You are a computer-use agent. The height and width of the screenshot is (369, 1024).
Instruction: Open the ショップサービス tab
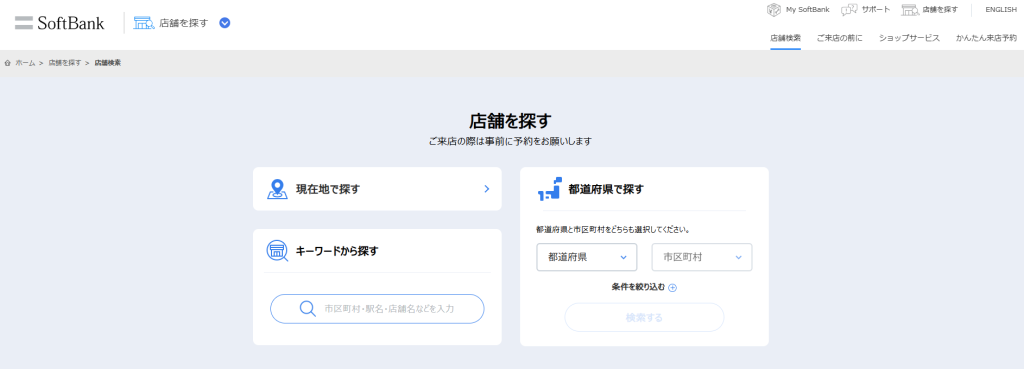(x=909, y=38)
